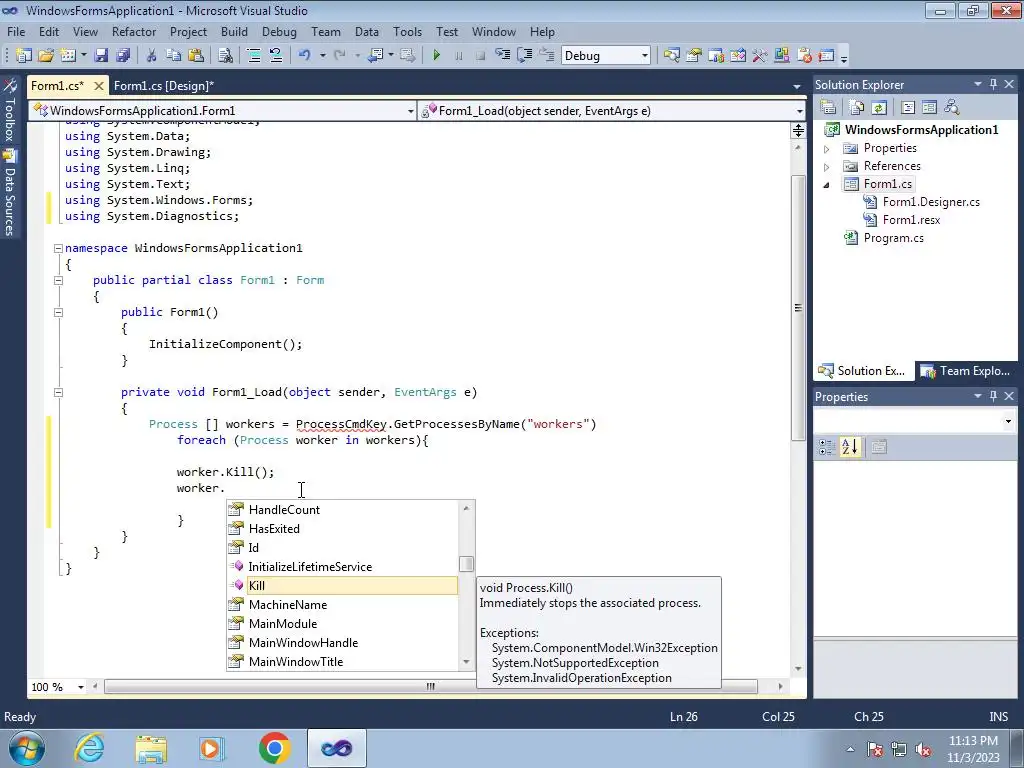
Task: Start debugging with the green play icon
Action: [436, 56]
